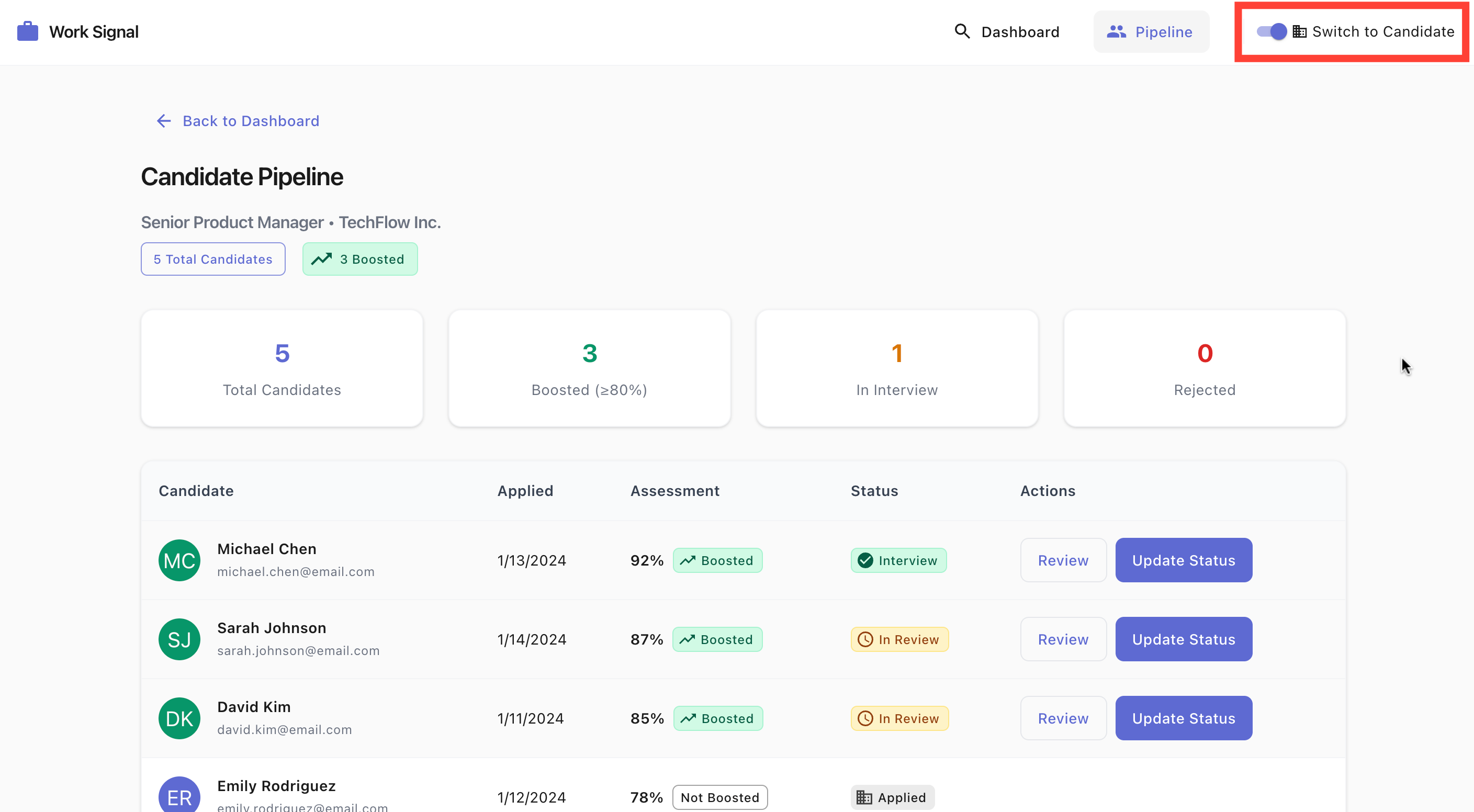Screen dimensions: 1474x812
Task: Click the Not Boosted badge for Emily Rodriguez
Action: click(719, 797)
